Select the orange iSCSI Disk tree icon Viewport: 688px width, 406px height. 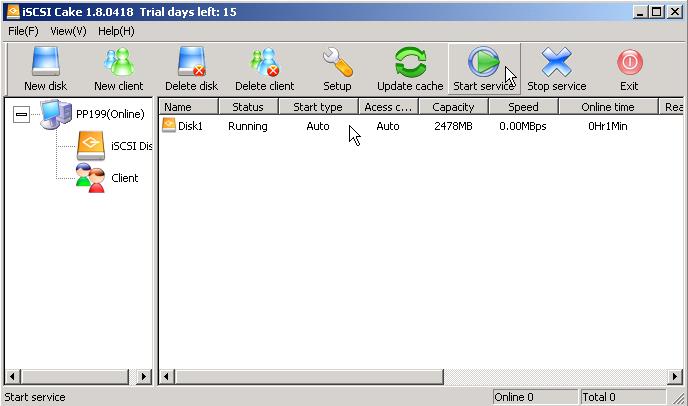click(91, 146)
